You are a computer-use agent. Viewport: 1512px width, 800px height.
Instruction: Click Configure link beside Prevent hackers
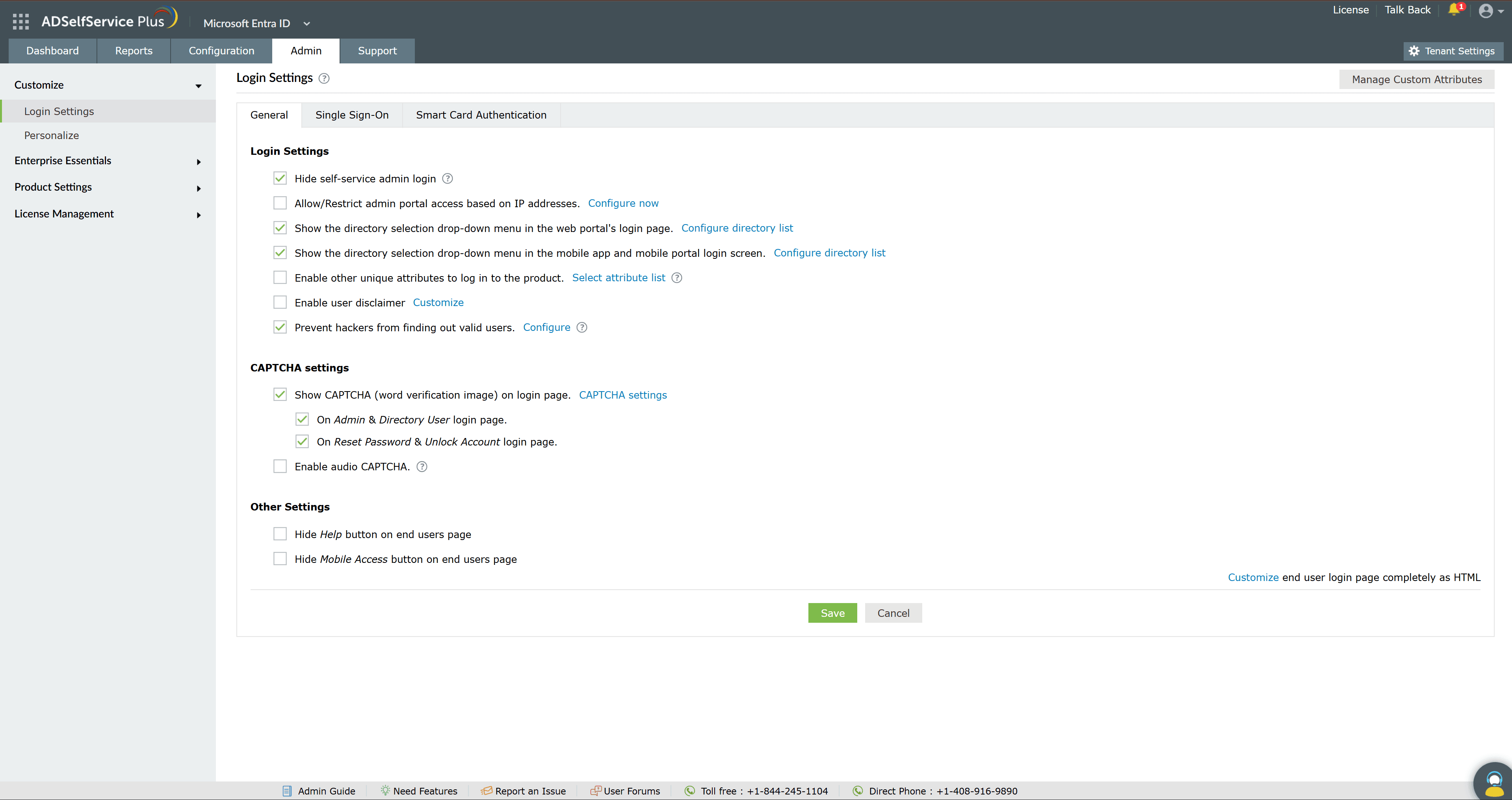pos(546,327)
